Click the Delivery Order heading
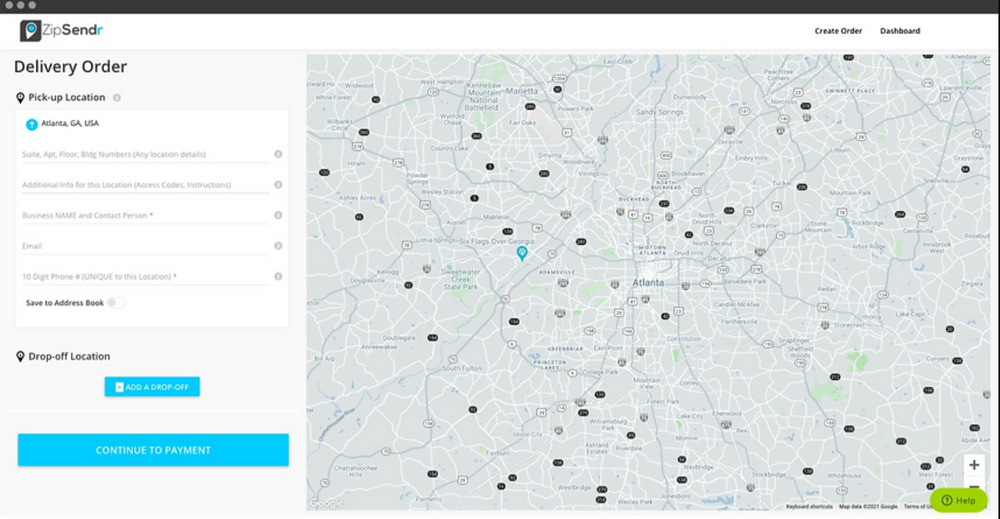 click(x=70, y=66)
